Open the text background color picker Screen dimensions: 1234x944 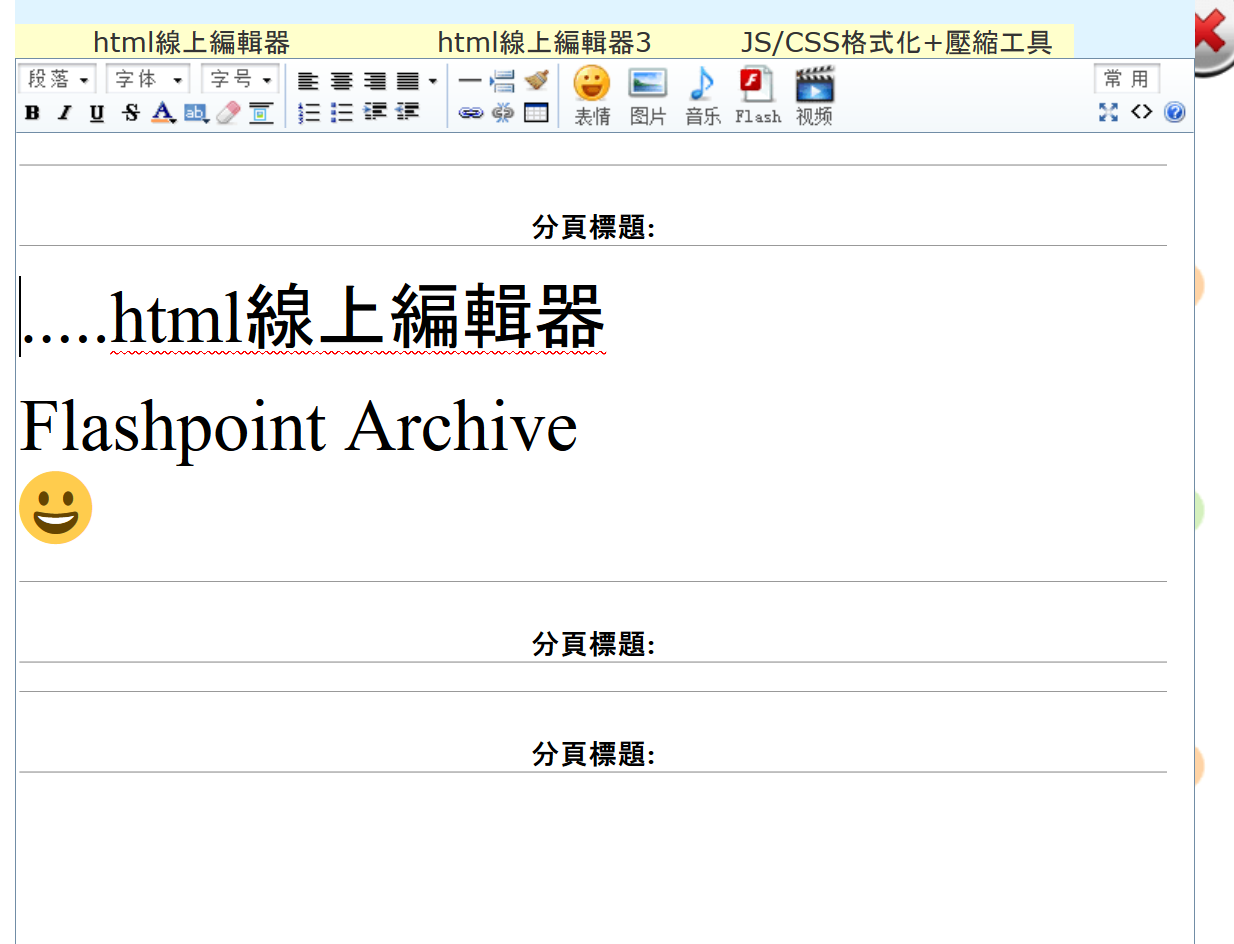(196, 113)
